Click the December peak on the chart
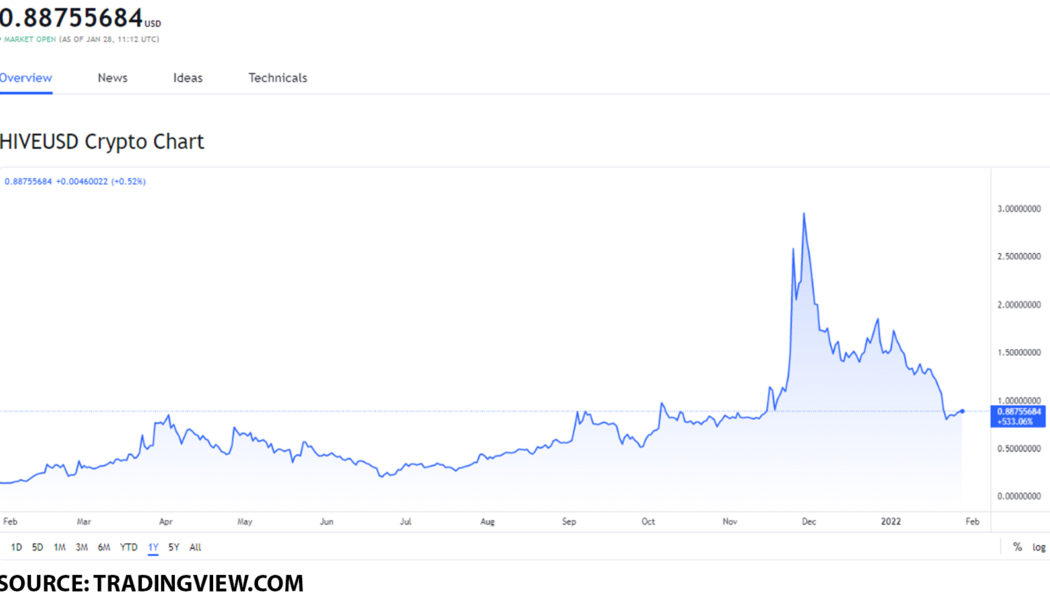The height and width of the screenshot is (600, 1050). click(x=804, y=212)
